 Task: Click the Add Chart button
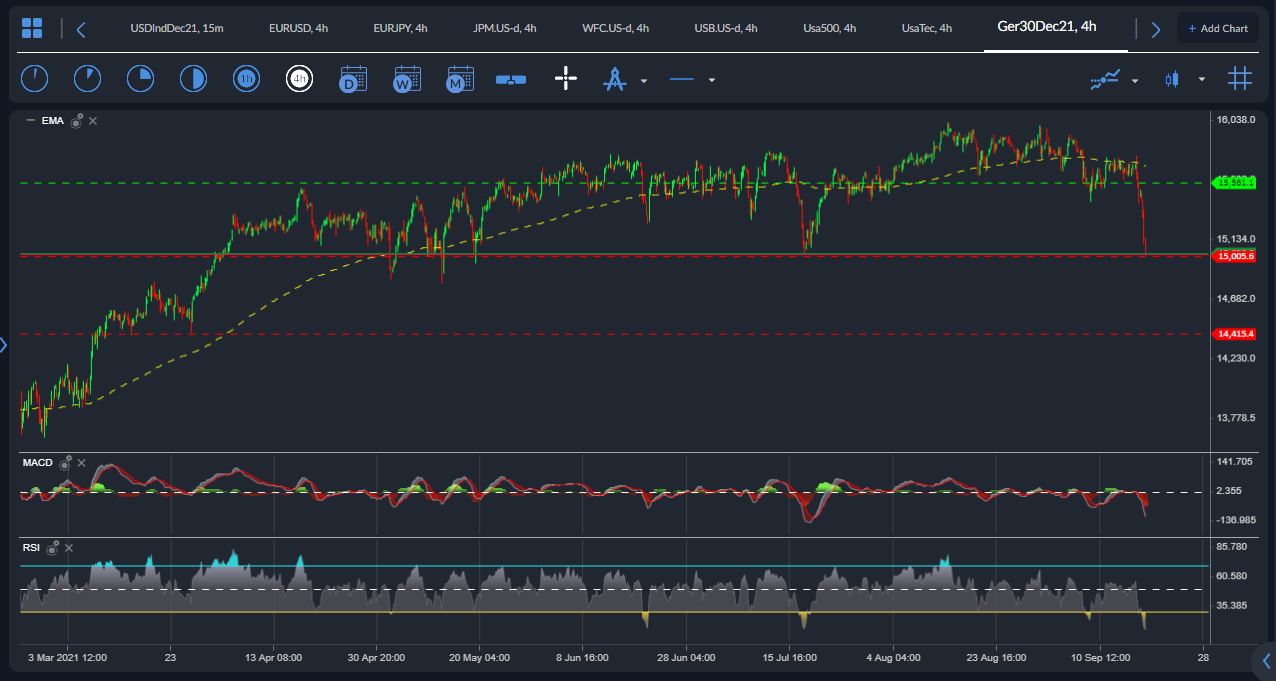(x=1217, y=28)
